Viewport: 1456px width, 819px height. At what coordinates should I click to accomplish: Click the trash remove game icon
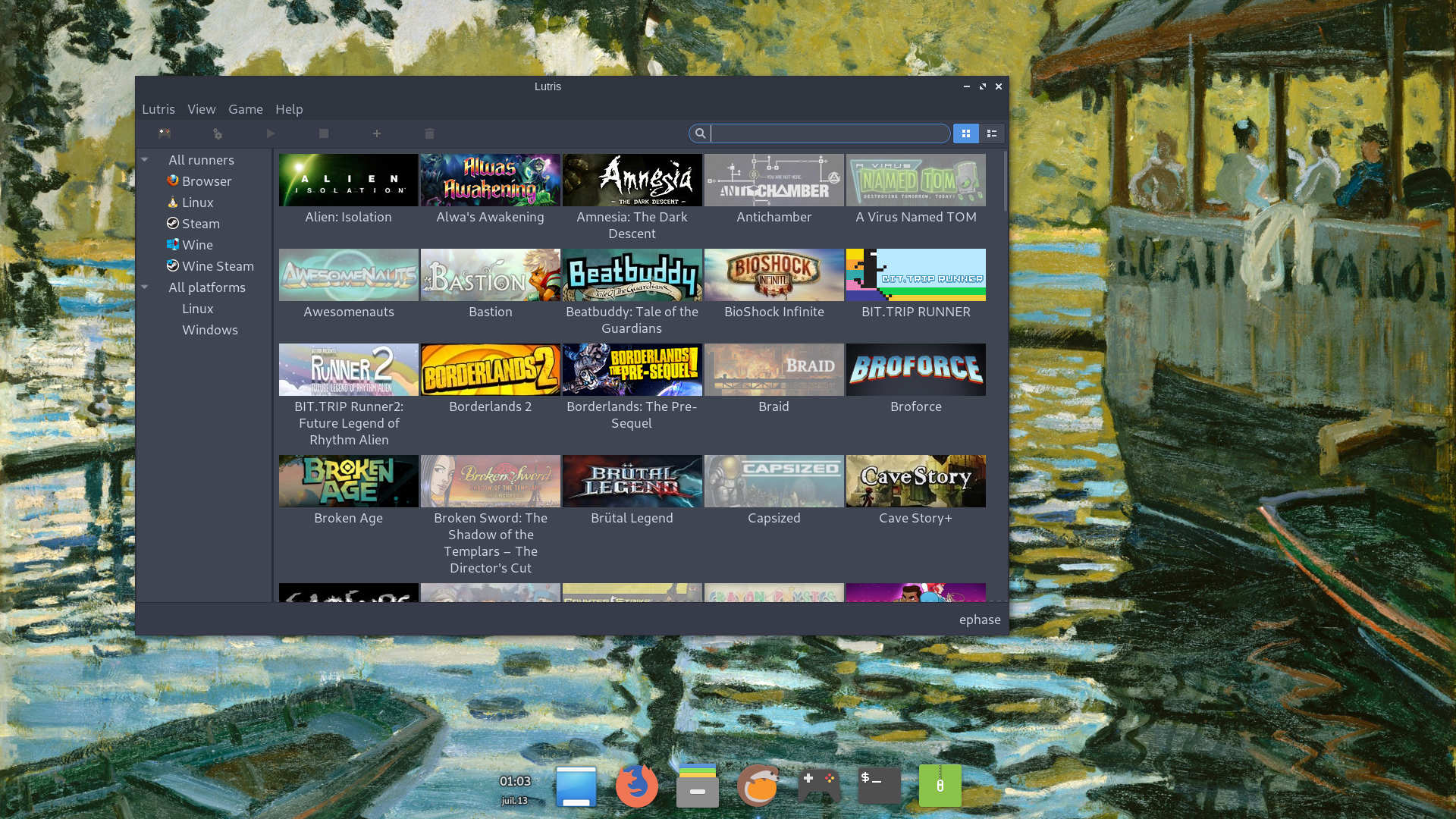pos(429,133)
